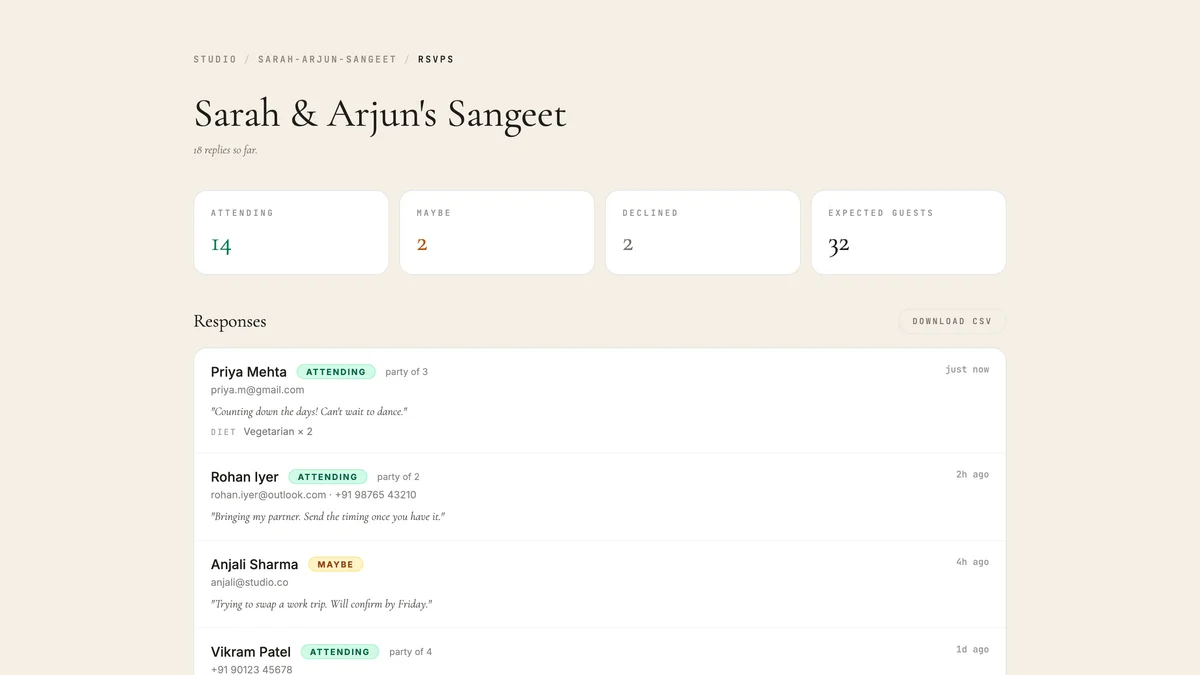Click Vikram's phone number +91 90123 45678

252,669
